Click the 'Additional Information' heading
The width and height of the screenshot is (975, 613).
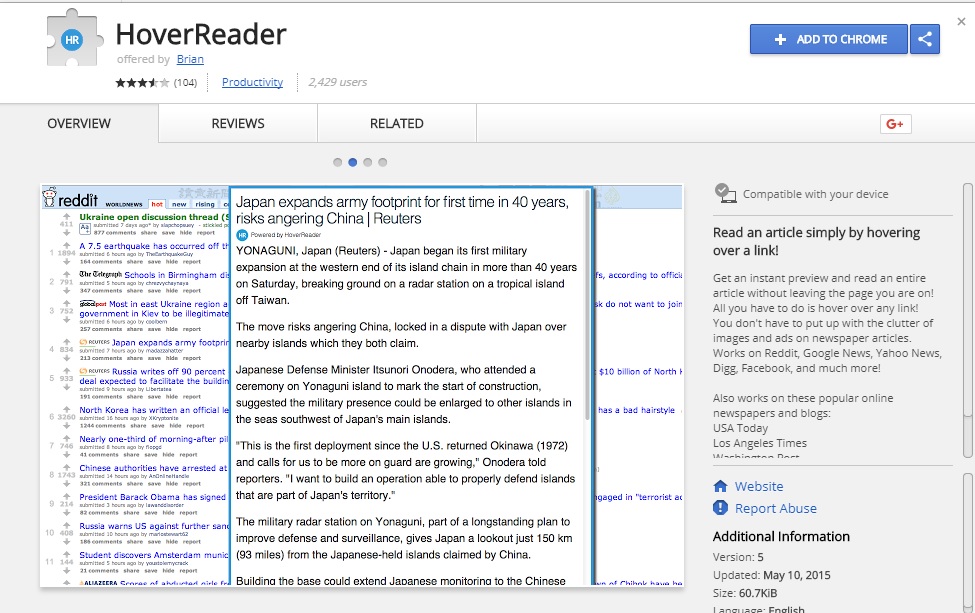tap(781, 537)
